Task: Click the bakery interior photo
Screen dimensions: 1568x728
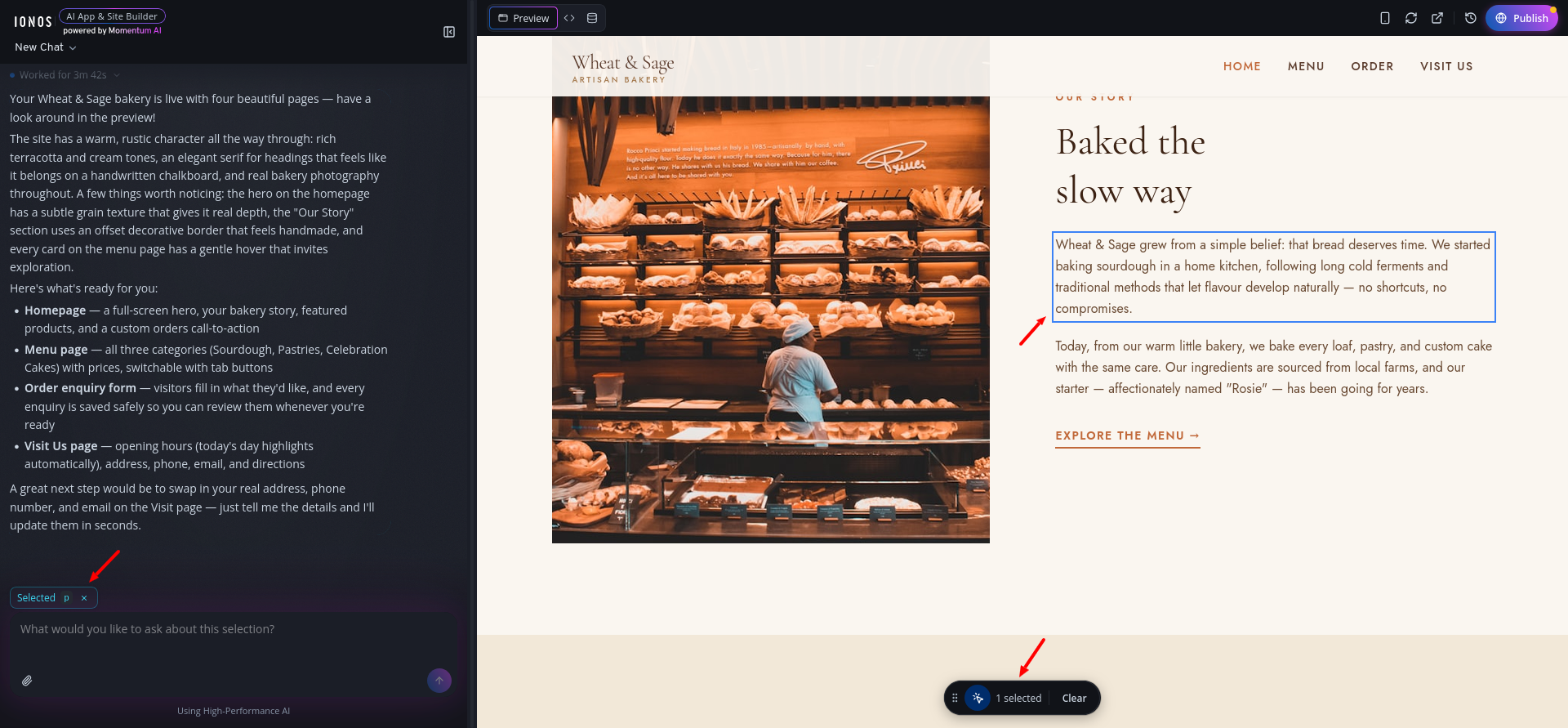Action: (x=771, y=319)
